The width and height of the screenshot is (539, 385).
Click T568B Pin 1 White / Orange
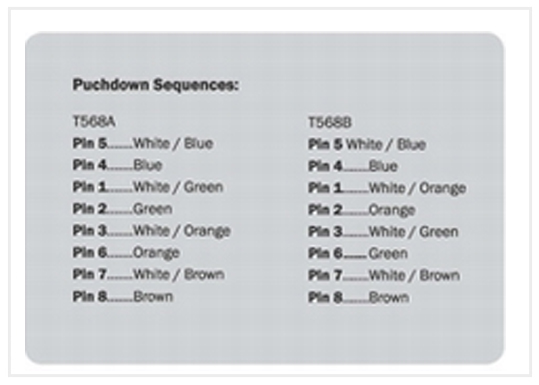click(x=387, y=188)
